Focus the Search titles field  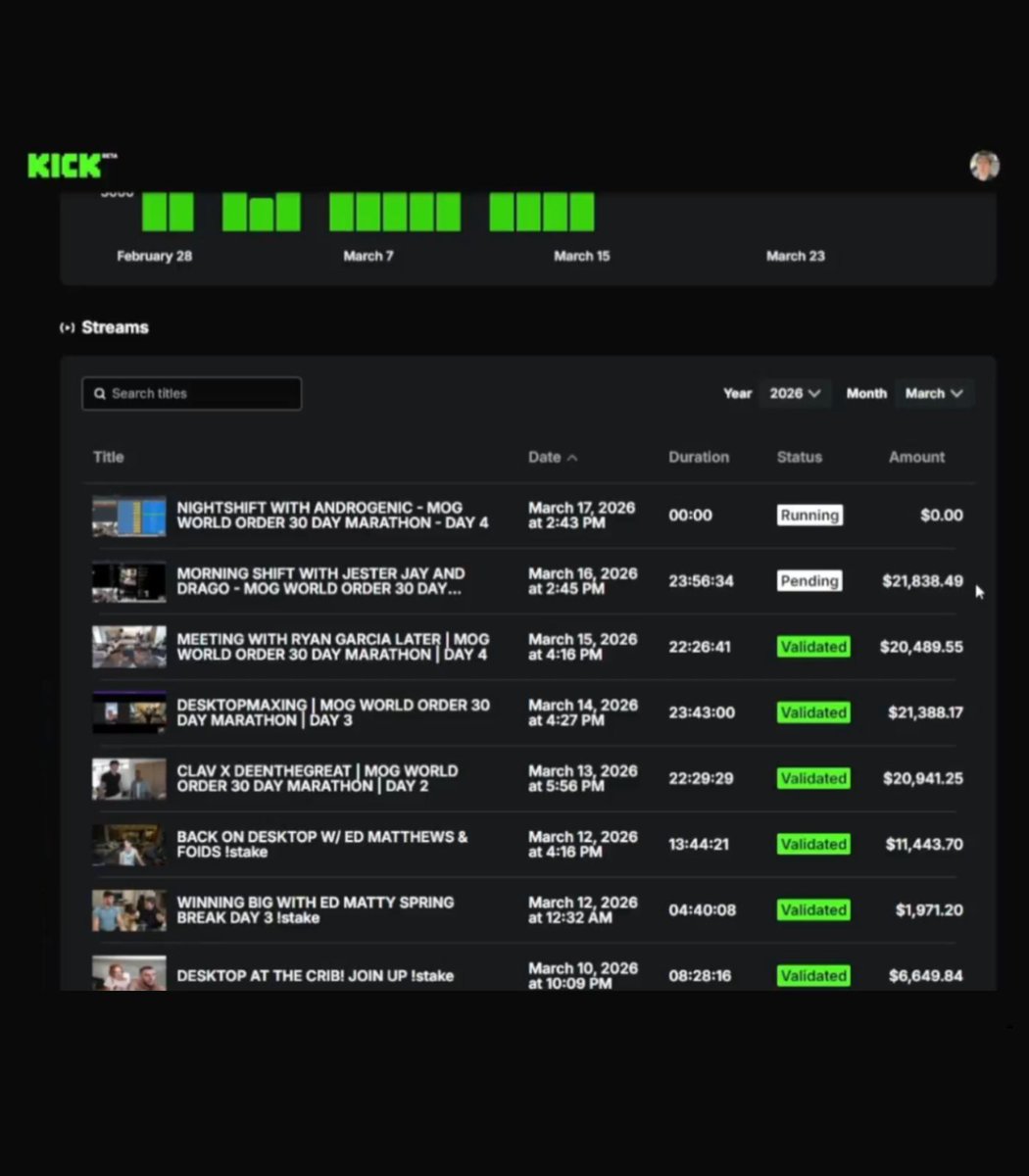coord(192,394)
